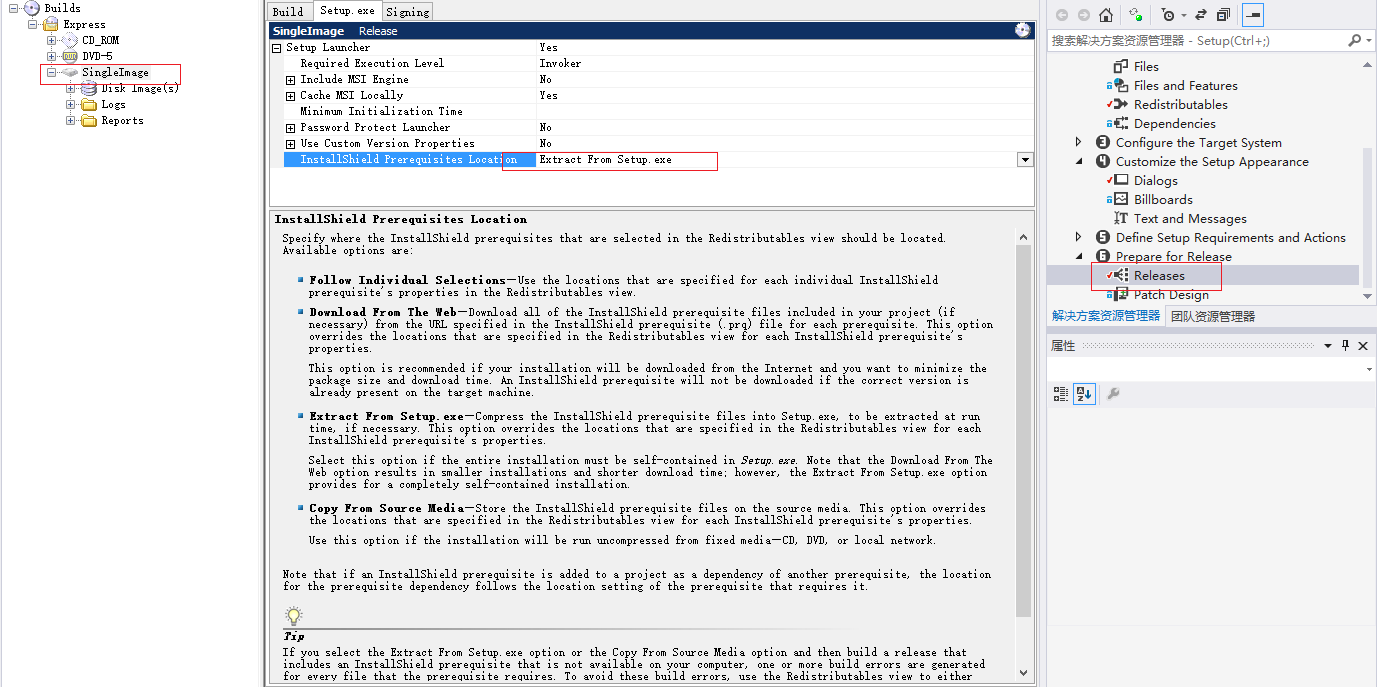Switch to the Signing tab
Image resolution: width=1377 pixels, height=687 pixels.
click(406, 11)
